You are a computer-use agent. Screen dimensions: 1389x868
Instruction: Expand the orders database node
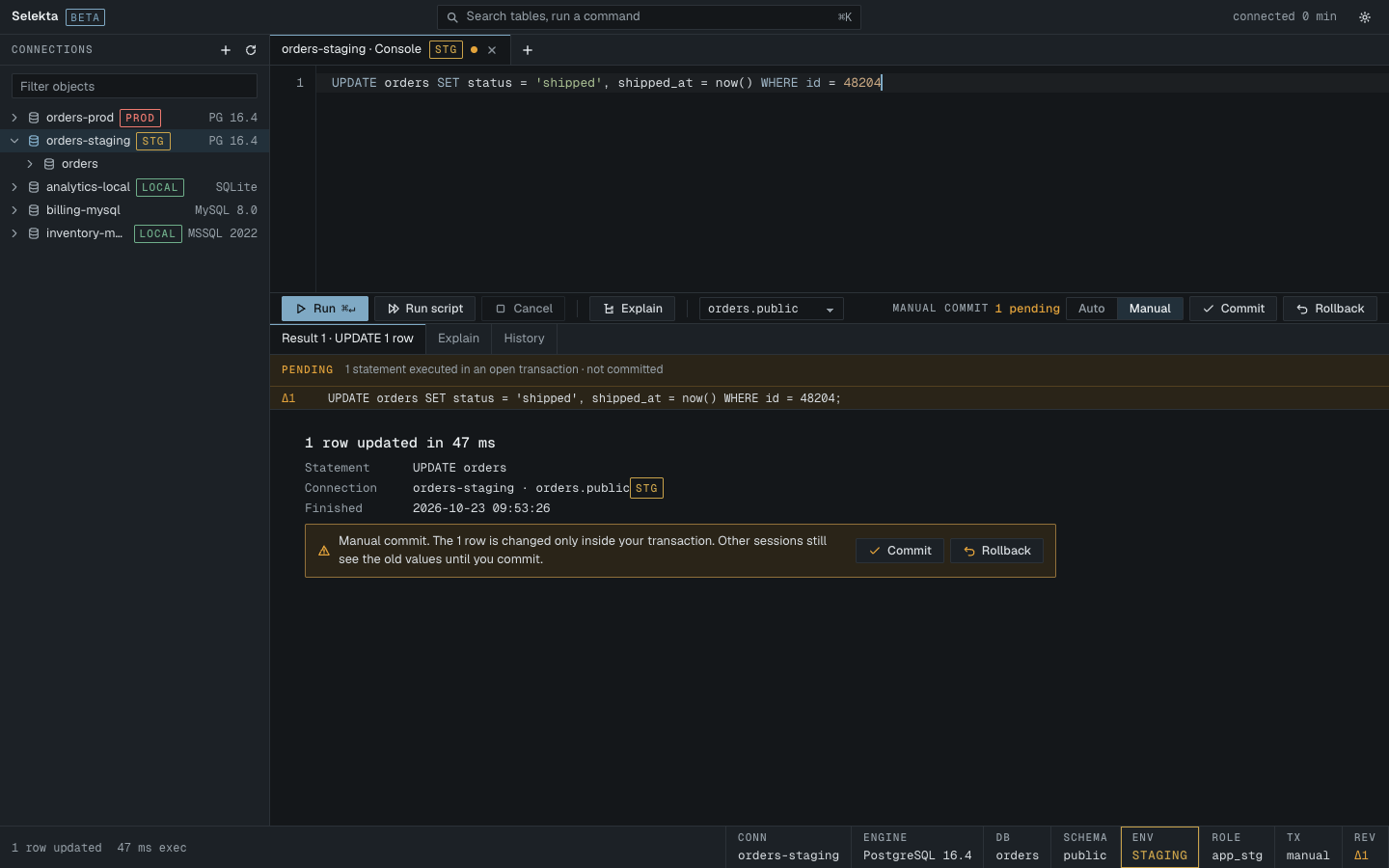tap(30, 164)
